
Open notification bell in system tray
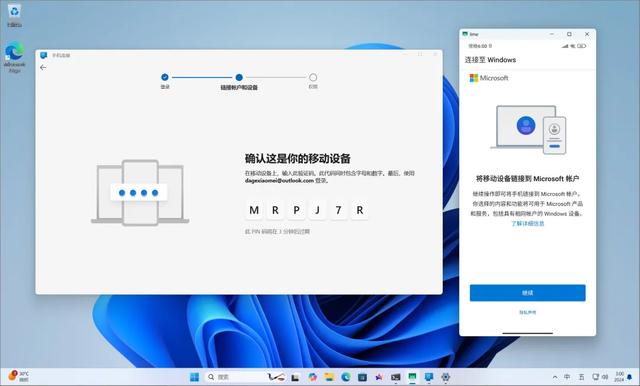[630, 377]
